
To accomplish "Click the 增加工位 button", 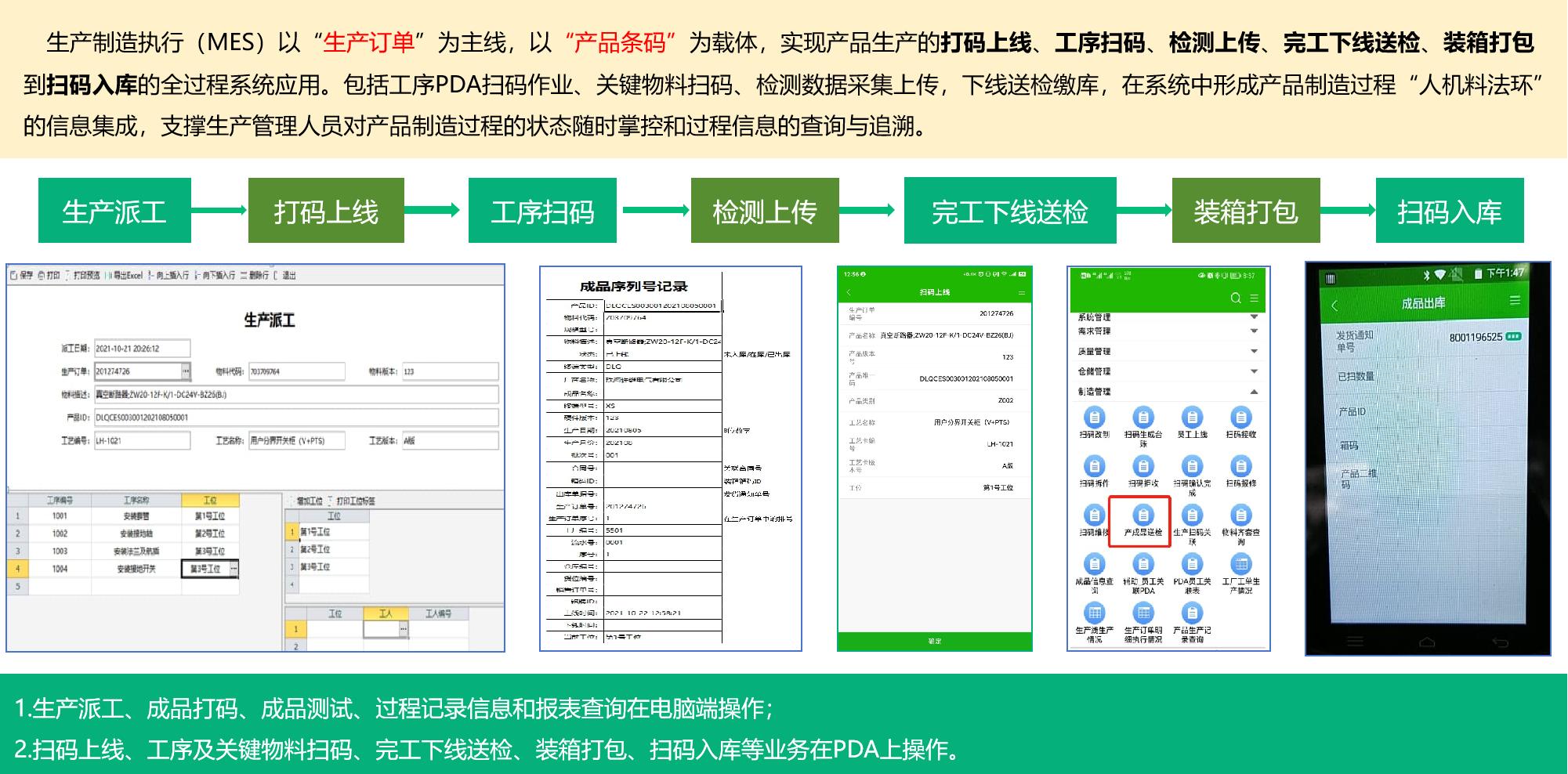I will click(x=306, y=501).
